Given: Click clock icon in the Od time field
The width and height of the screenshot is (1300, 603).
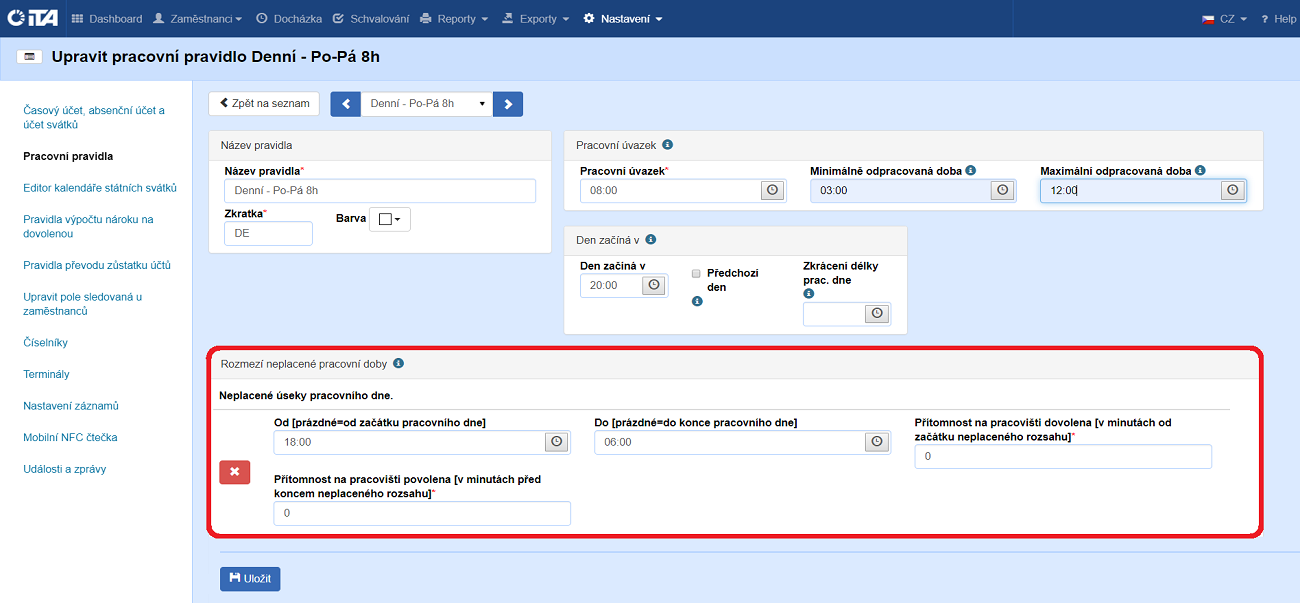Looking at the screenshot, I should coord(557,442).
